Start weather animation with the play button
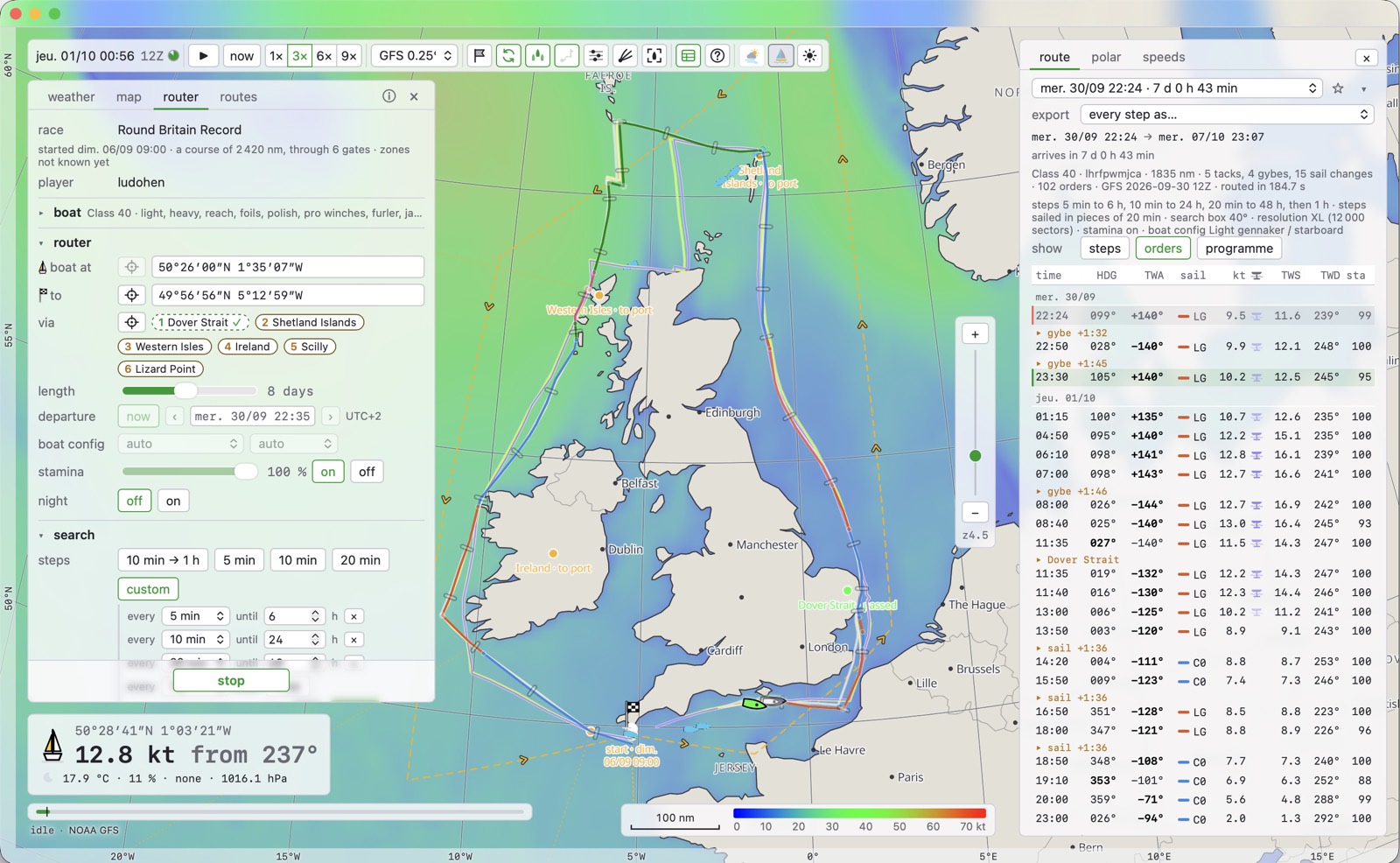Screen dimensions: 1400x863 pos(203,56)
